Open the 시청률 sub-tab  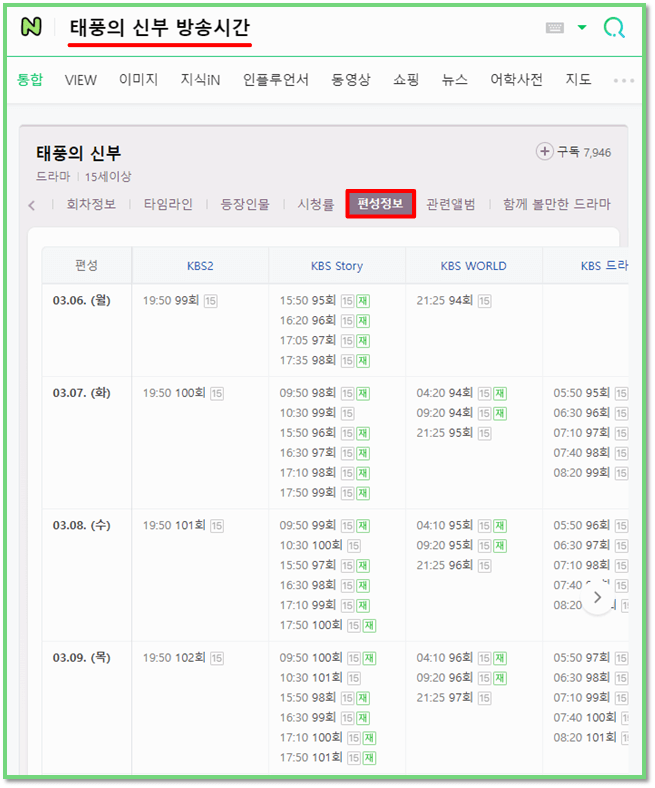tap(316, 204)
